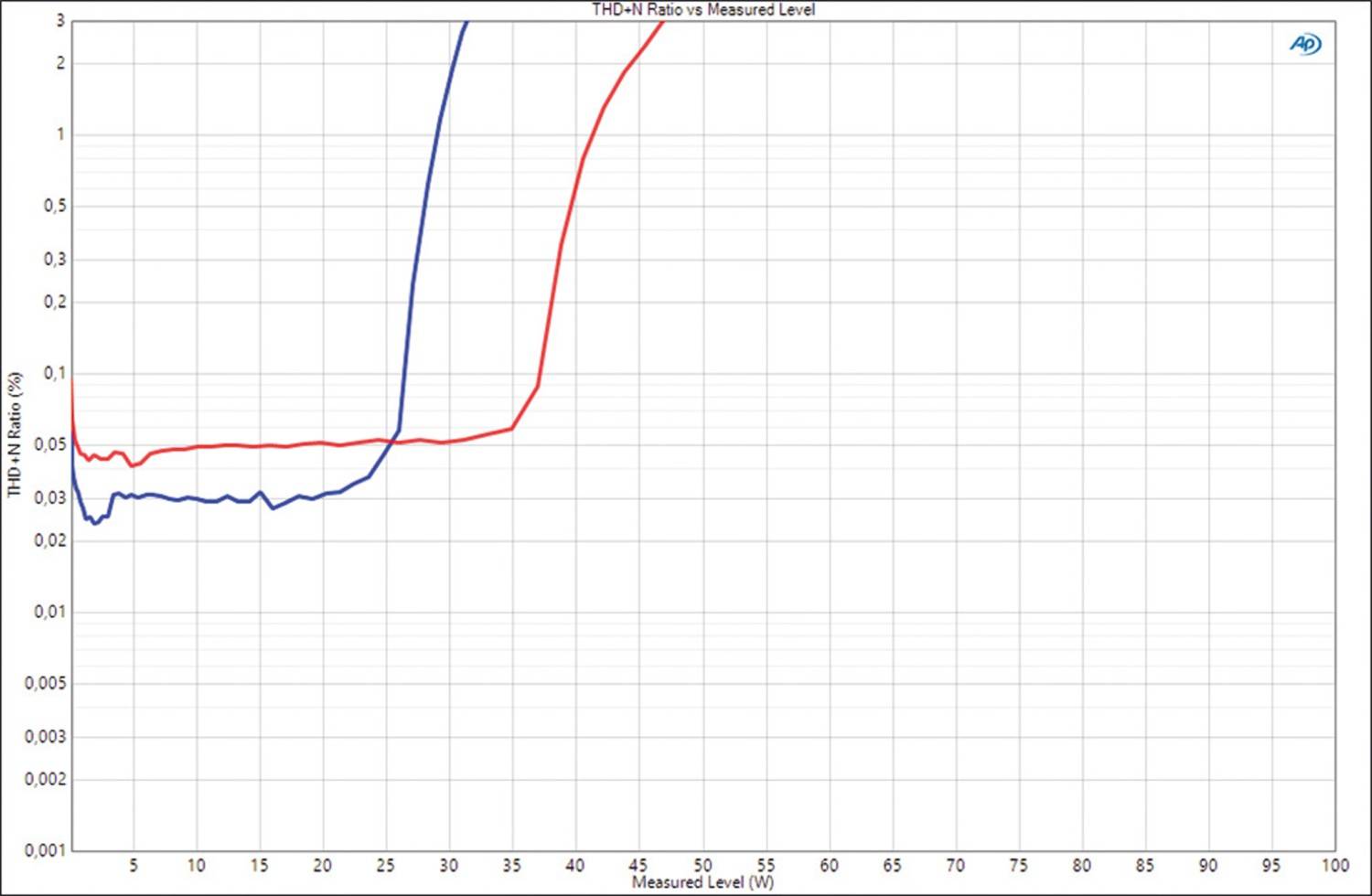Select the 'THD+N Ratio (%)' axis label
Screen dimensions: 1372x896
tap(14, 434)
